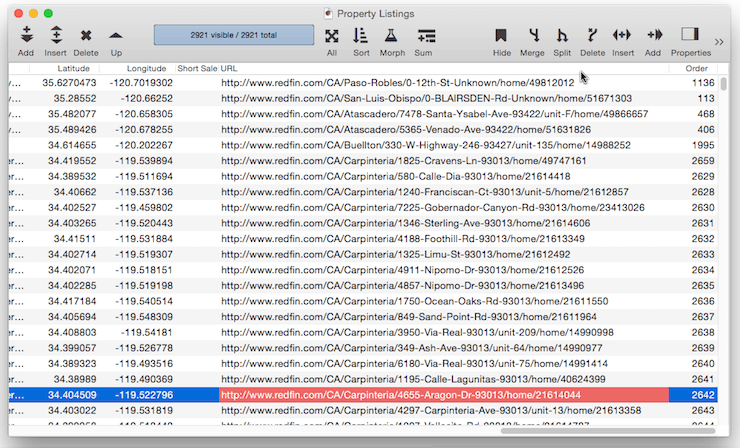This screenshot has height=448, width=740.
Task: Click latitude value 35.6270473
Action: point(69,83)
